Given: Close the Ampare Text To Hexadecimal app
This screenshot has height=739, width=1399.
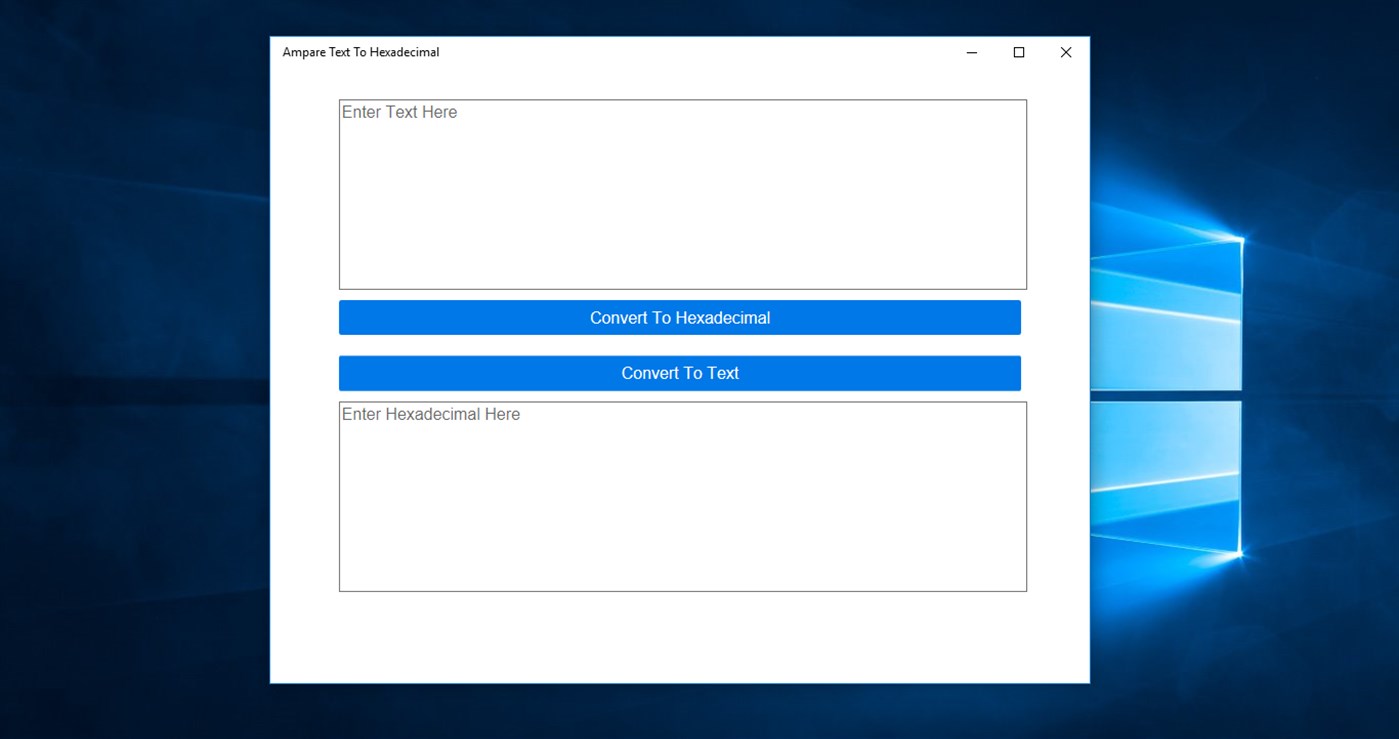Looking at the screenshot, I should 1065,52.
